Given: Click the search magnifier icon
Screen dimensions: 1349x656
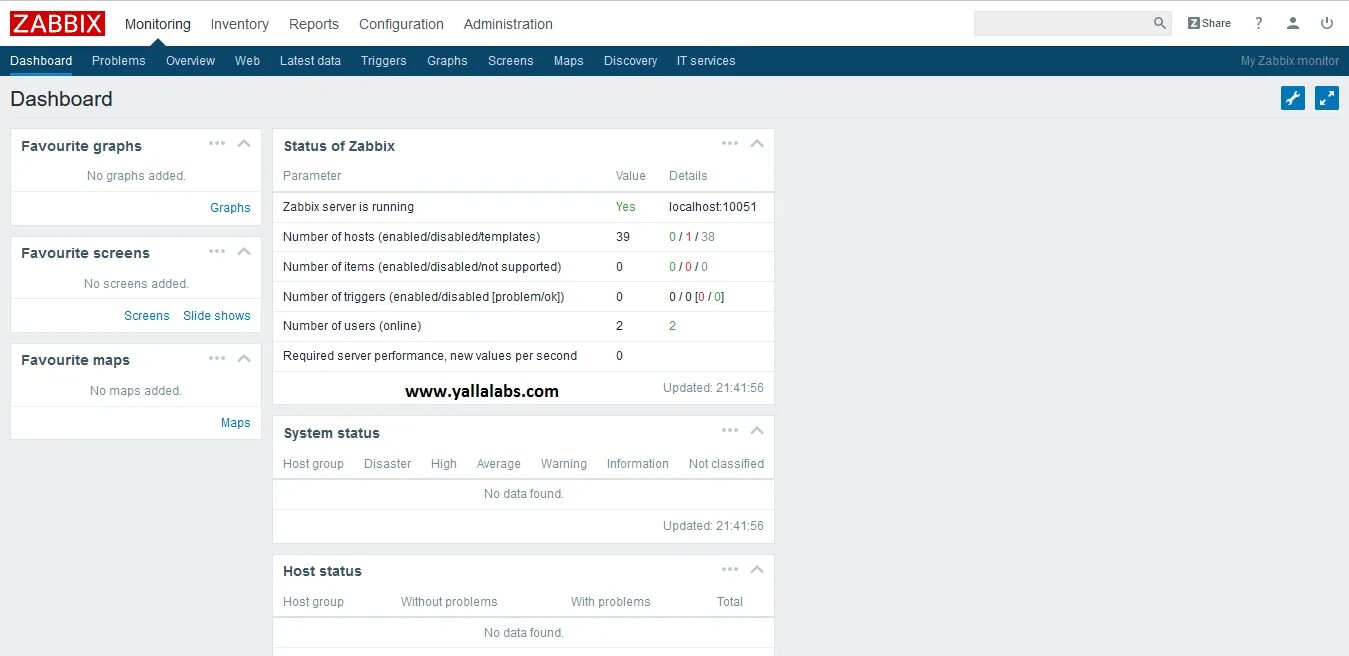Looking at the screenshot, I should tap(1159, 23).
